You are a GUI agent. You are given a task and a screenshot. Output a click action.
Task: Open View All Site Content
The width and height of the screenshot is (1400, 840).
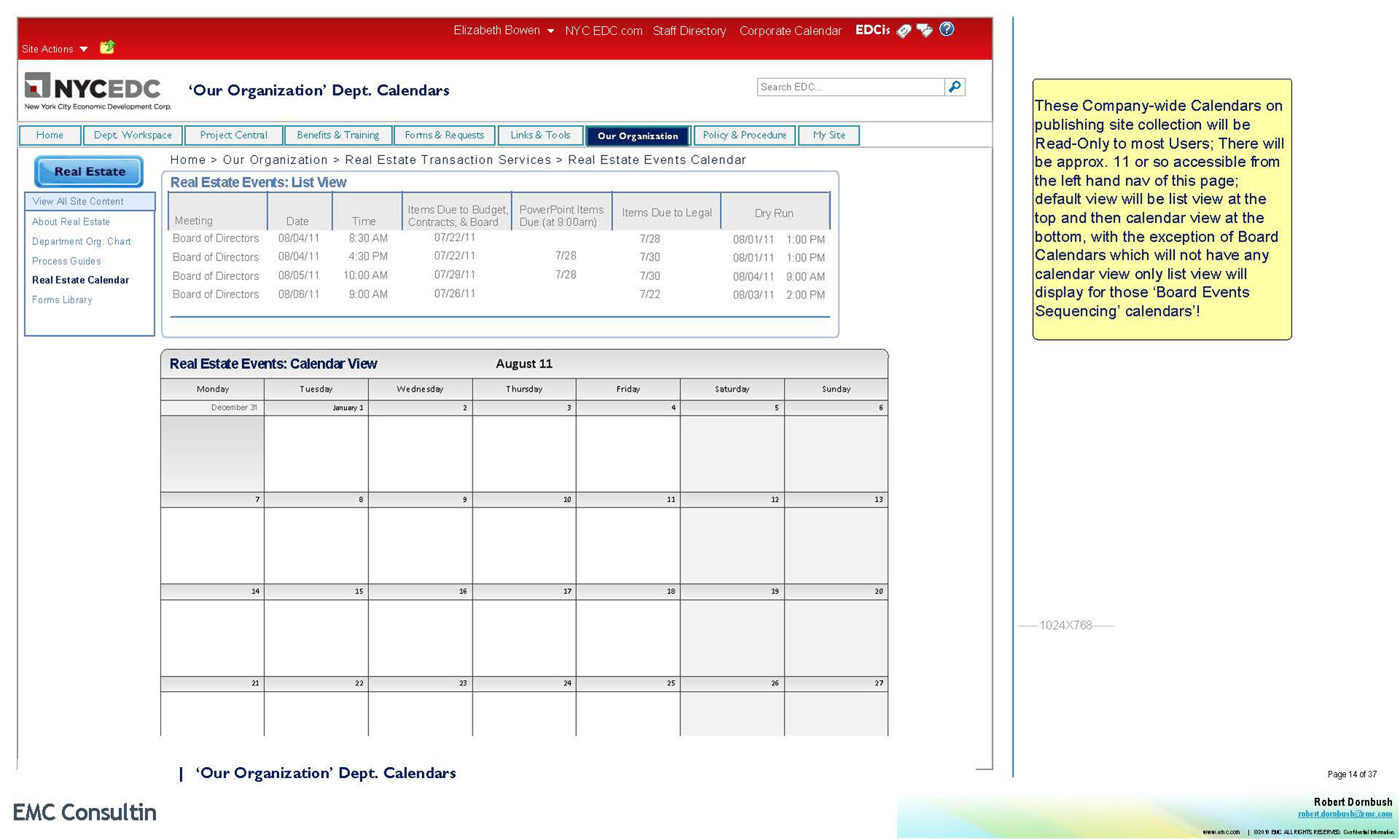78,201
